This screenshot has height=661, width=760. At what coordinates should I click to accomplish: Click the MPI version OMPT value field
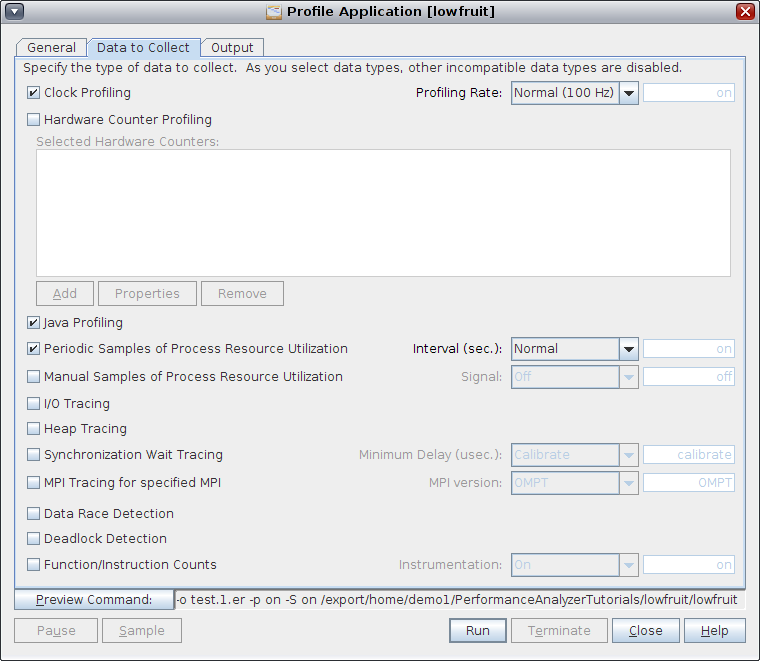point(689,483)
